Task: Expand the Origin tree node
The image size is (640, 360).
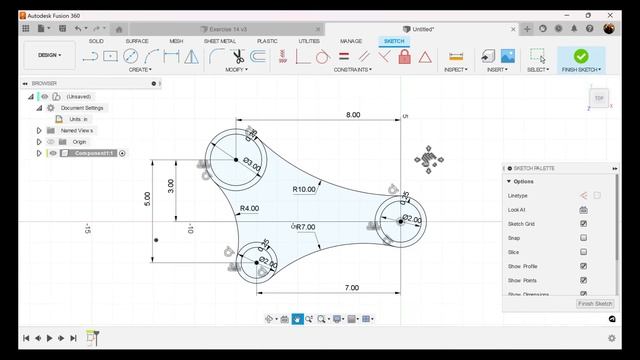Action: (x=39, y=142)
